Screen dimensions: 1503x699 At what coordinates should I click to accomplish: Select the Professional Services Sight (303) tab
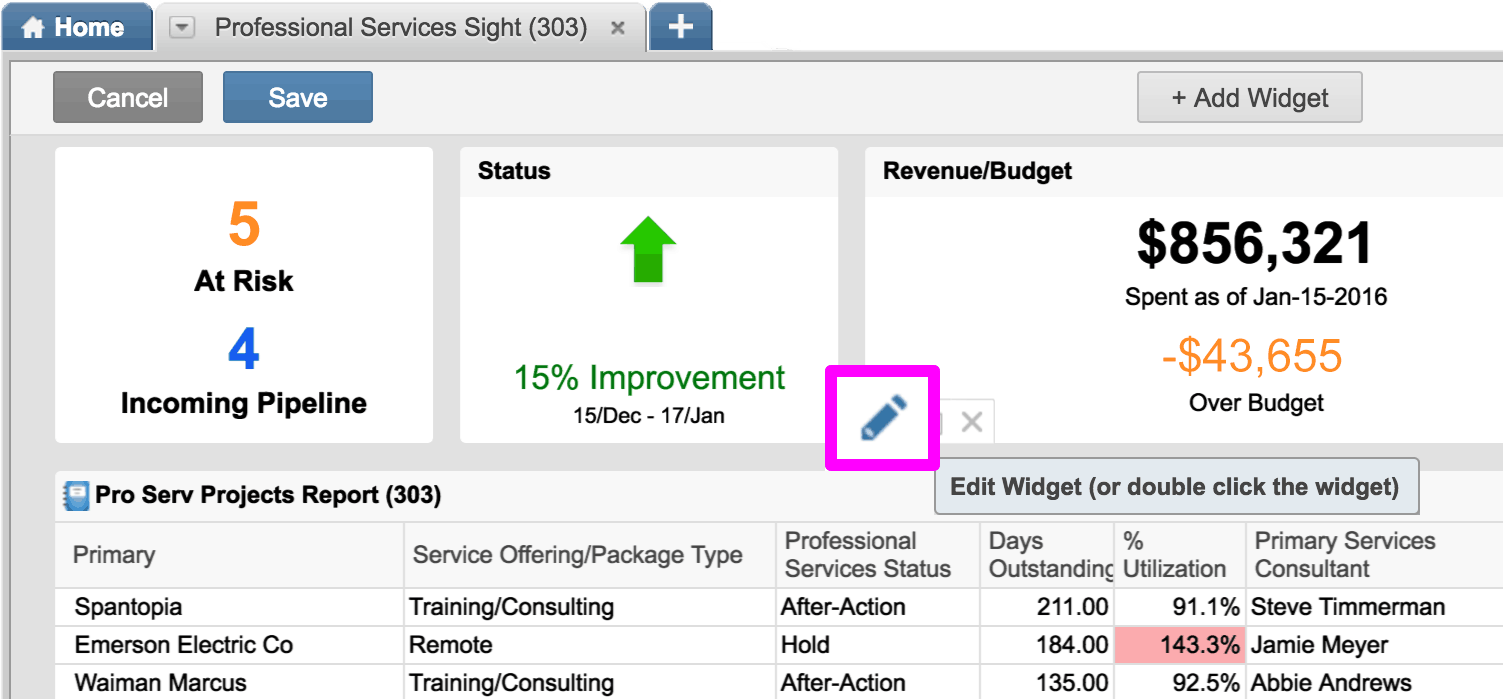click(400, 27)
